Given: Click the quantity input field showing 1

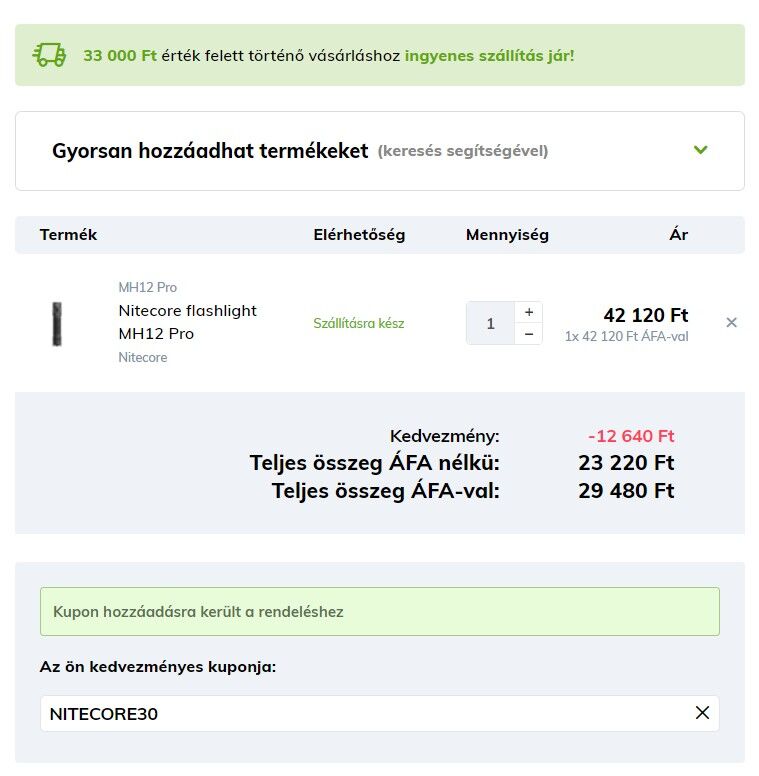Looking at the screenshot, I should coord(490,323).
